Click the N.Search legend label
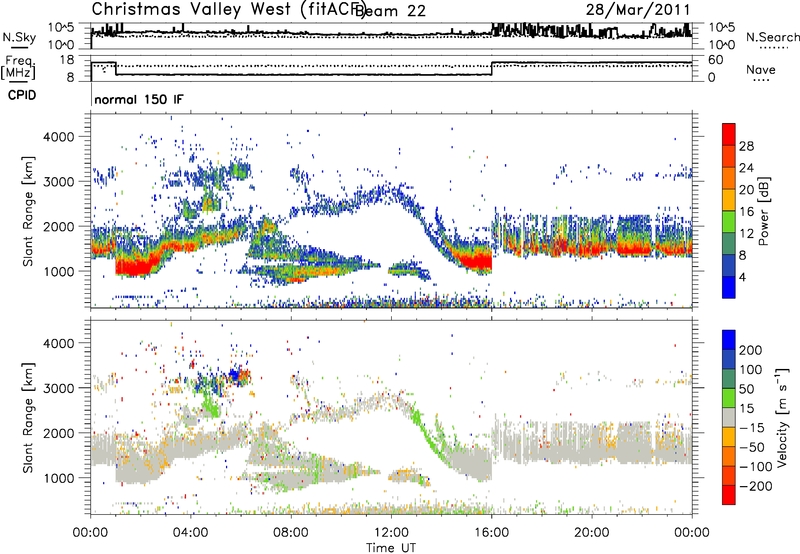Image resolution: width=800 pixels, height=554 pixels. pos(772,37)
